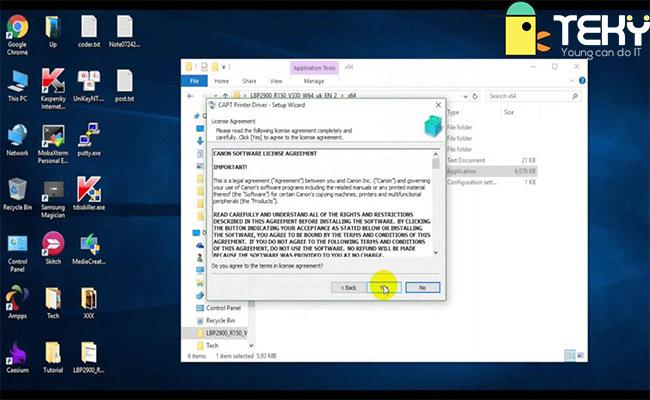This screenshot has width=650, height=400.
Task: Select the Configuration settings file row
Action: tap(491, 182)
